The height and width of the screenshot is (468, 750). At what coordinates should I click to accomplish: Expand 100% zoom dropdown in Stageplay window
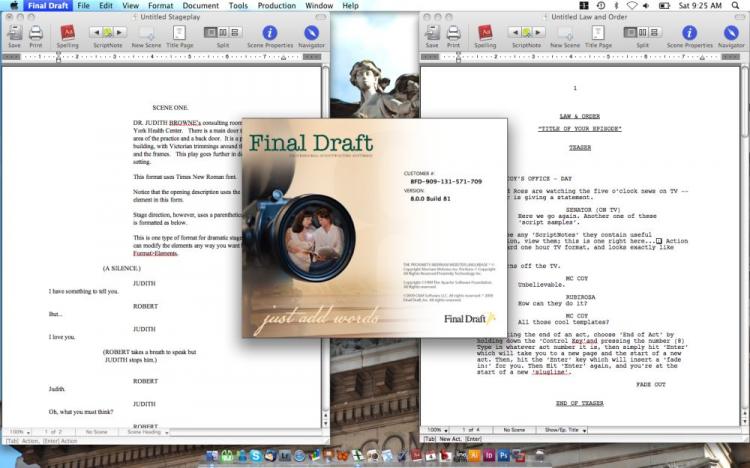[x=18, y=431]
